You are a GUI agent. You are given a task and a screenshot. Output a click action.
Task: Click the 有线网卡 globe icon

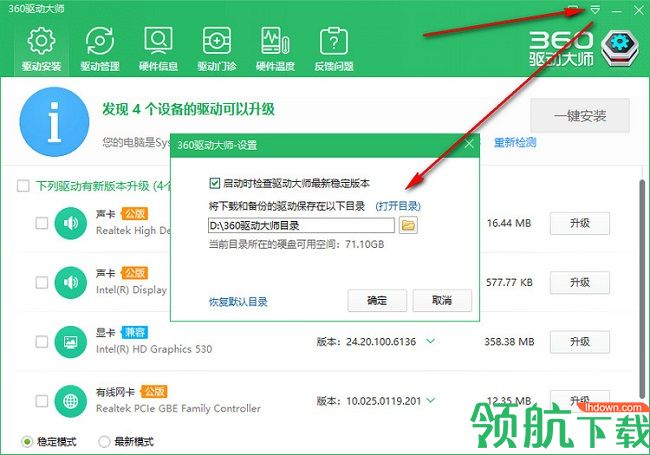[70, 401]
